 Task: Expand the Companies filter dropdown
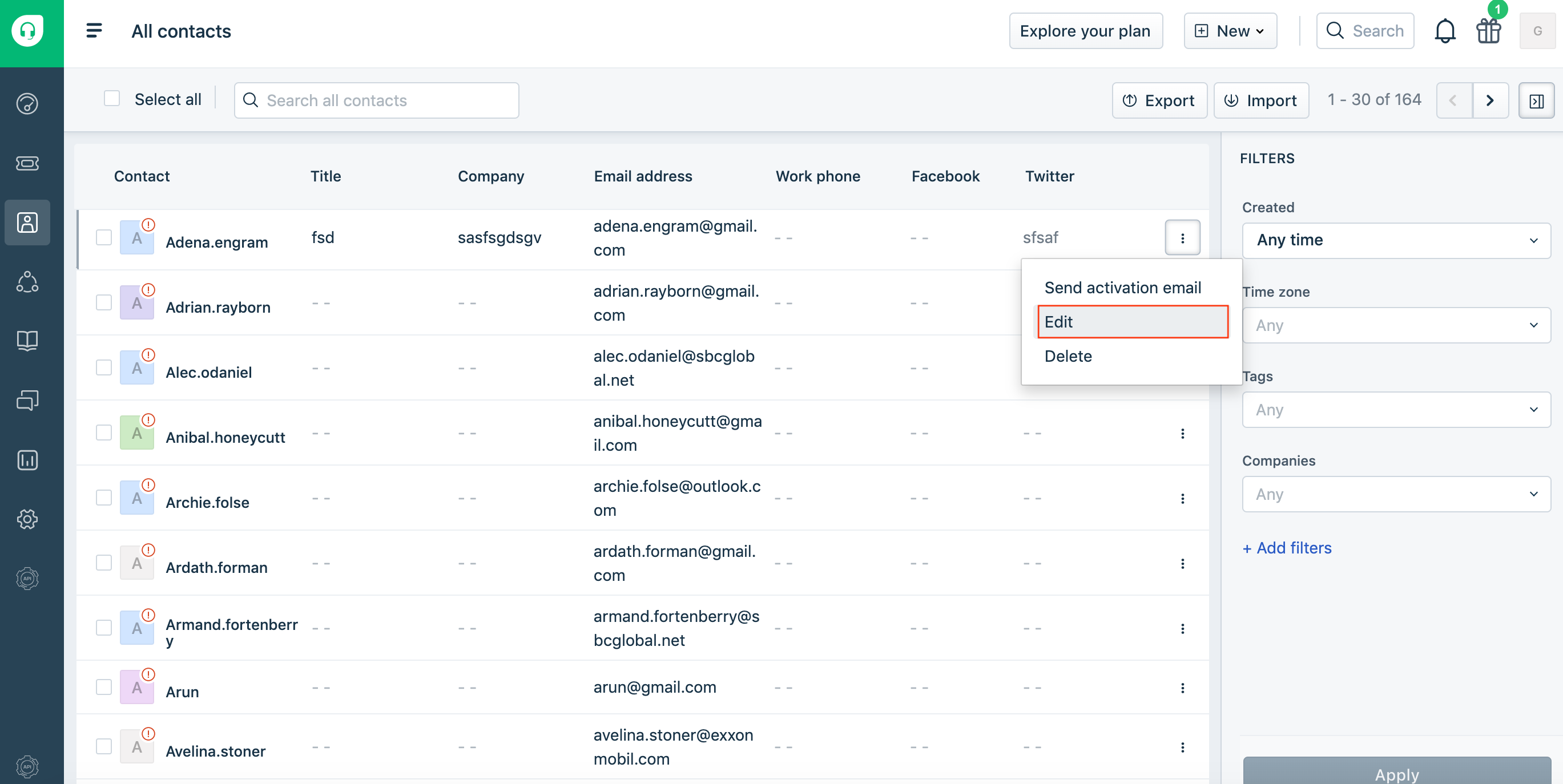pyautogui.click(x=1396, y=494)
